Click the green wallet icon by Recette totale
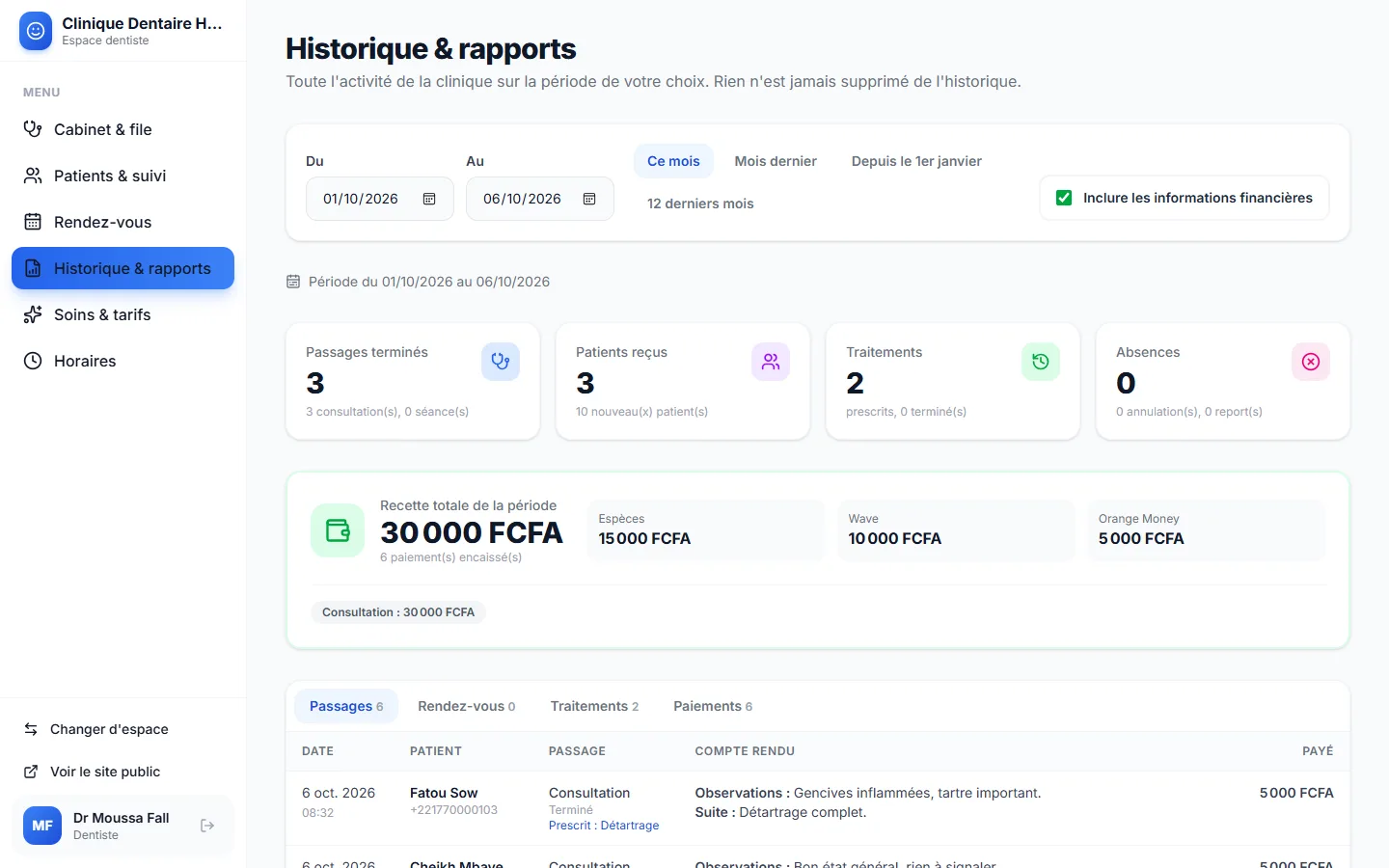The width and height of the screenshot is (1389, 868). (x=338, y=530)
